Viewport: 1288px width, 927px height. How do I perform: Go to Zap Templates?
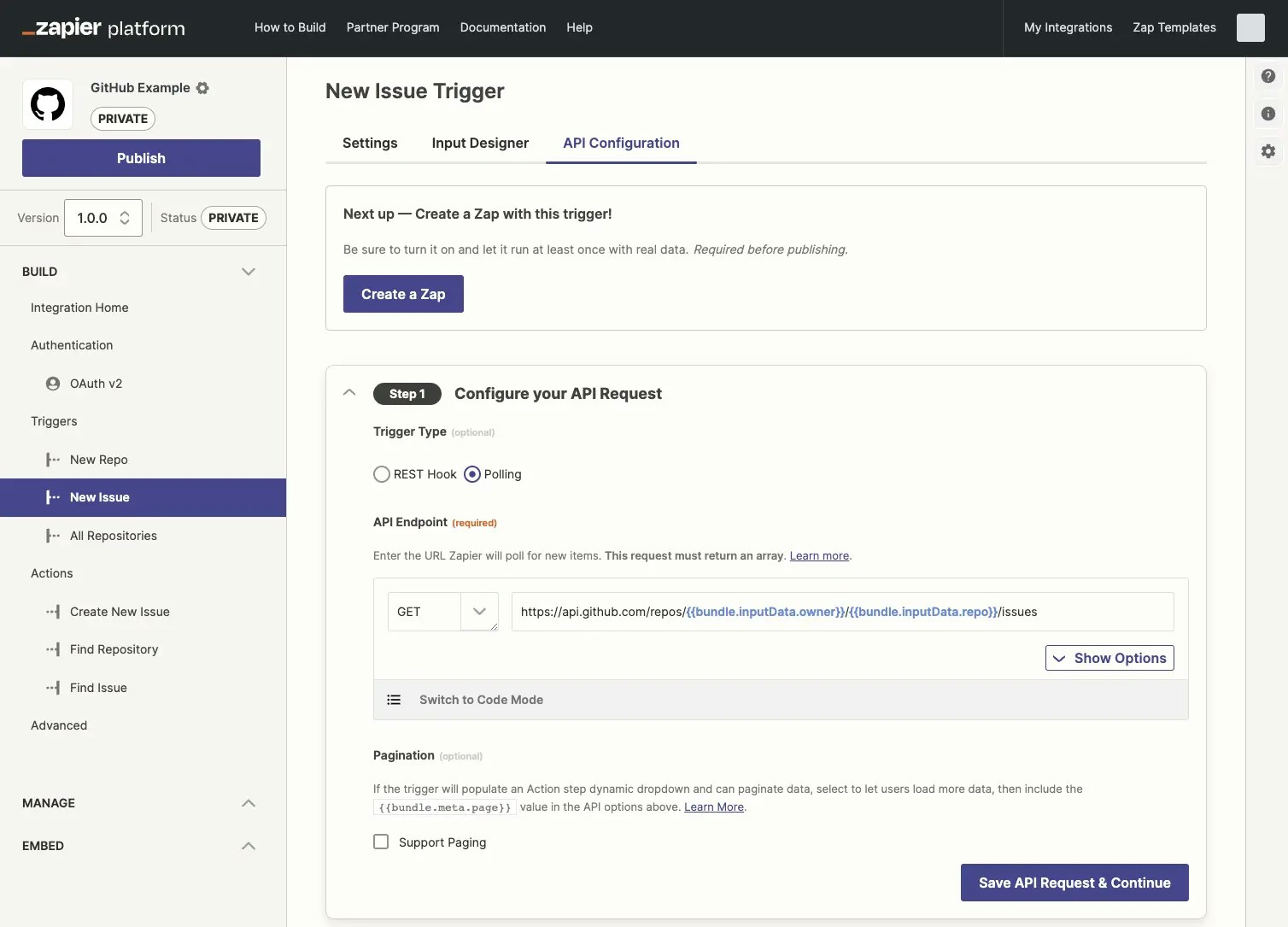pos(1174,27)
